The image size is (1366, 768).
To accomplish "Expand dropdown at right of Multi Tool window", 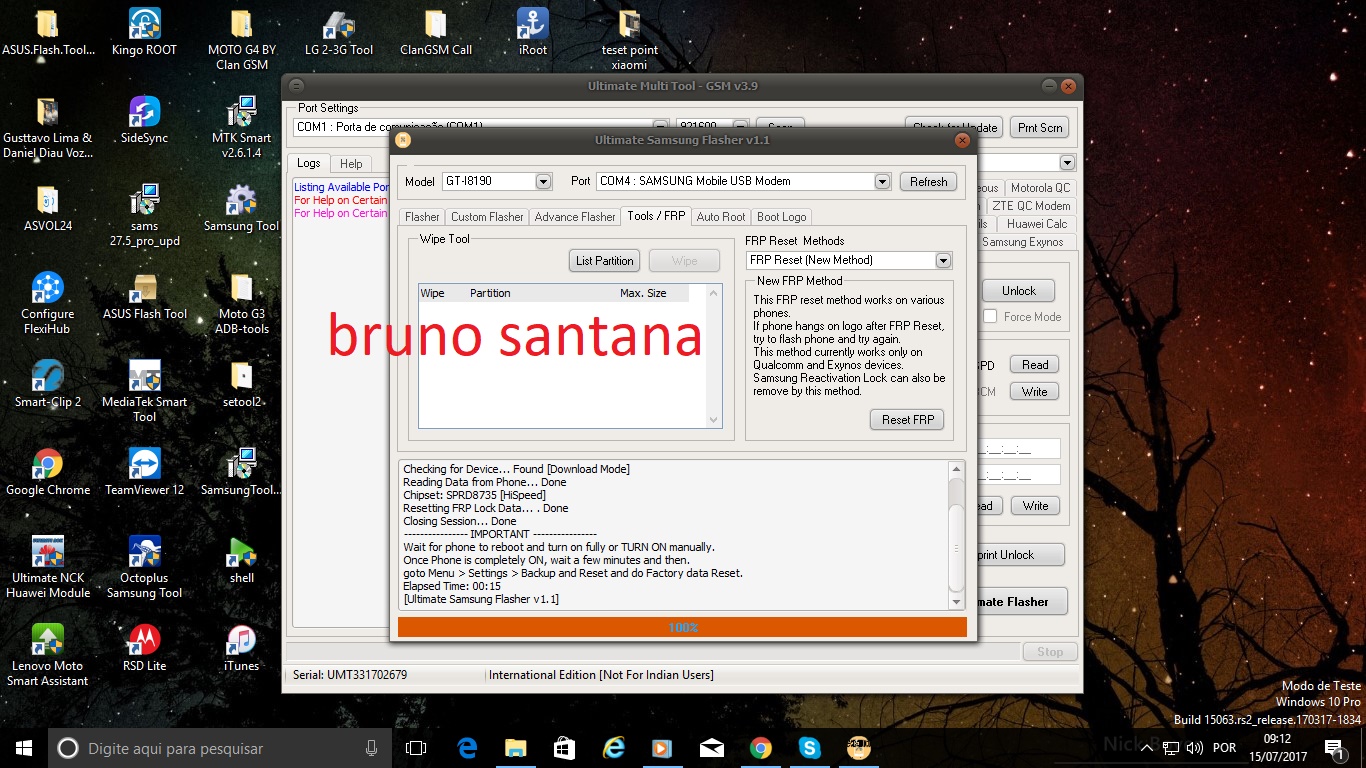I will [x=1067, y=163].
